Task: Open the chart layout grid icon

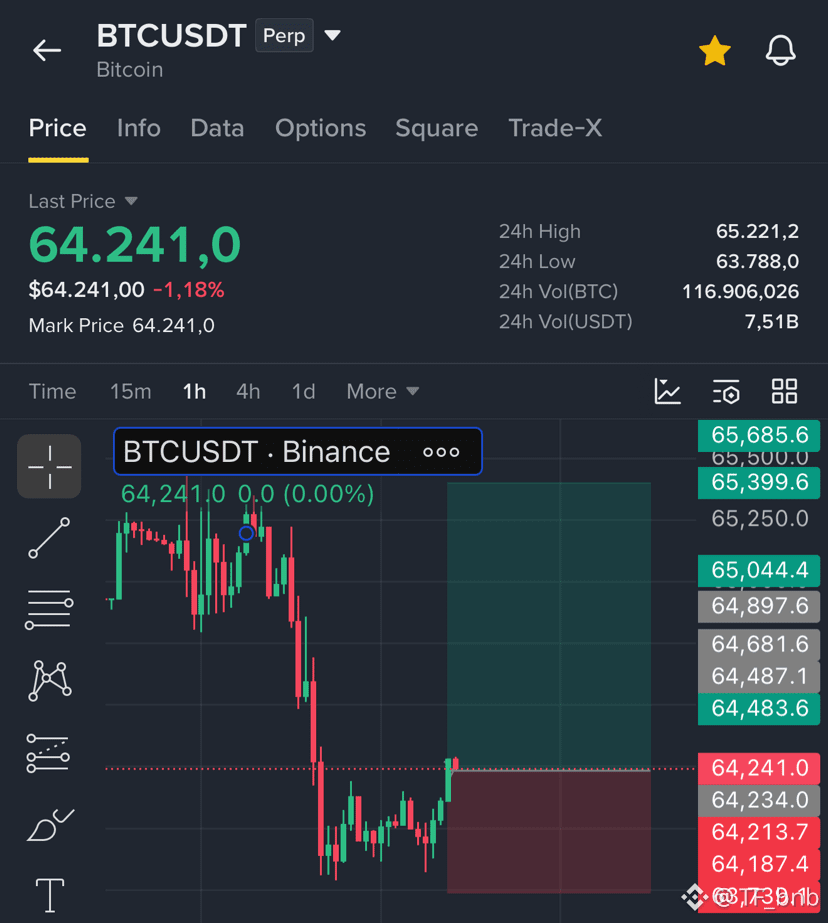Action: pyautogui.click(x=784, y=391)
